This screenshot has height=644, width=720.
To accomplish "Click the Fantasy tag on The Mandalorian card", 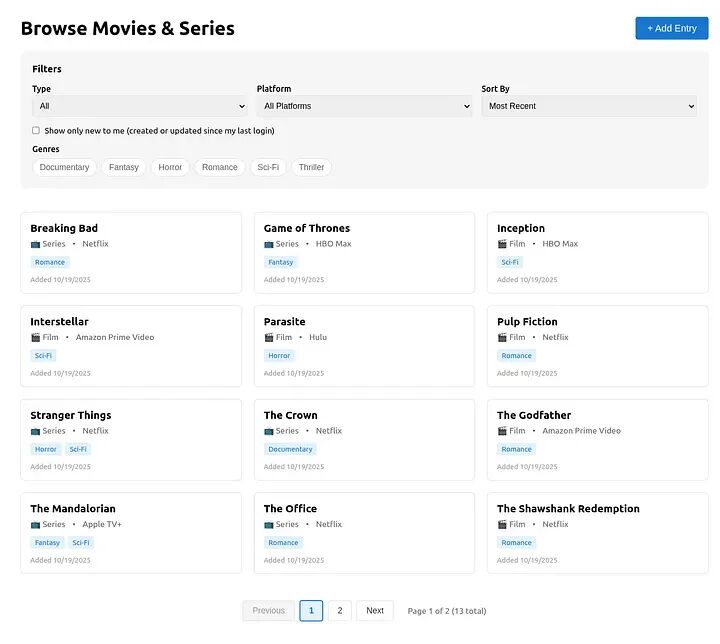I will [x=47, y=542].
